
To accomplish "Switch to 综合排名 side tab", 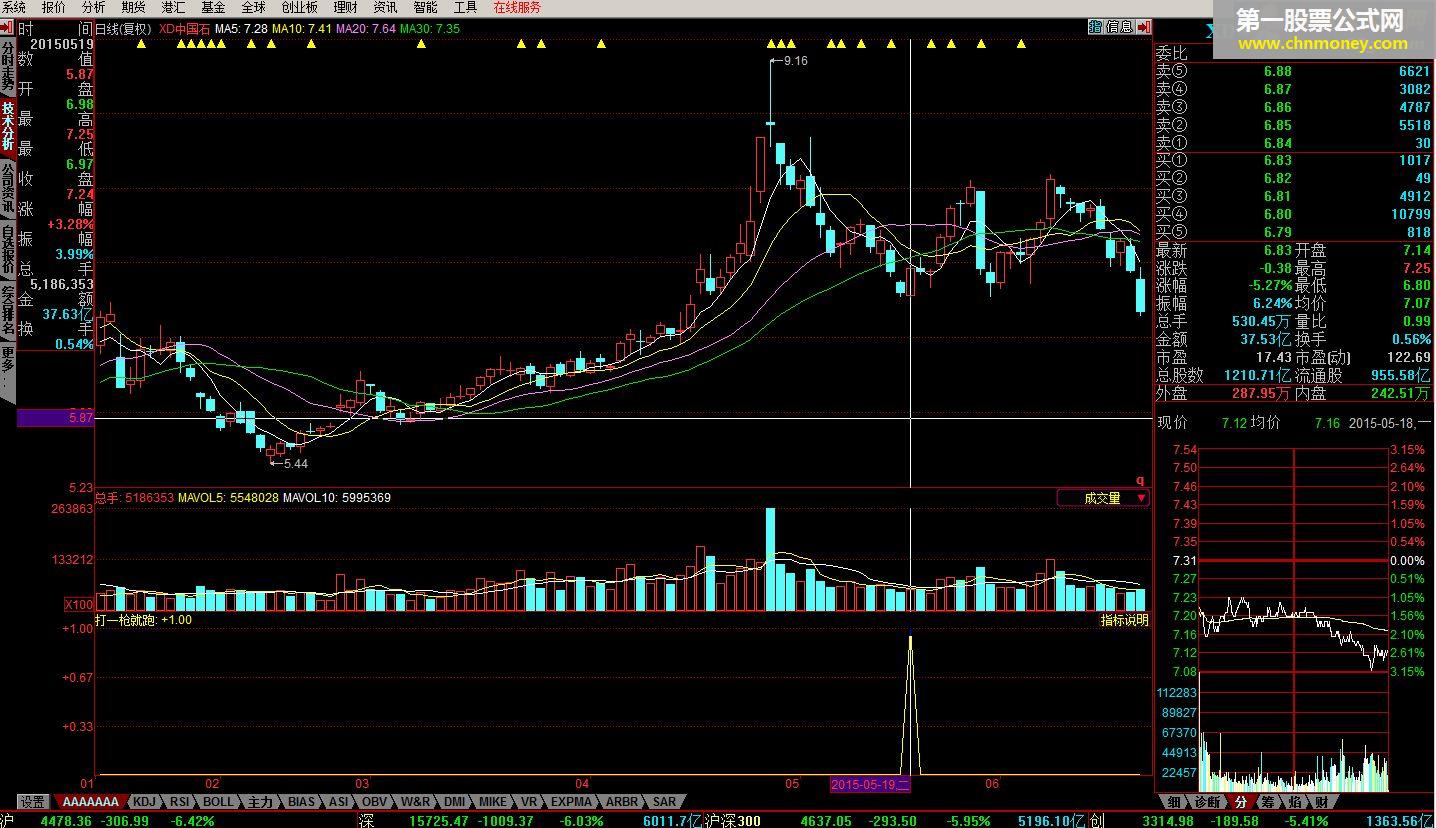I will (x=8, y=310).
